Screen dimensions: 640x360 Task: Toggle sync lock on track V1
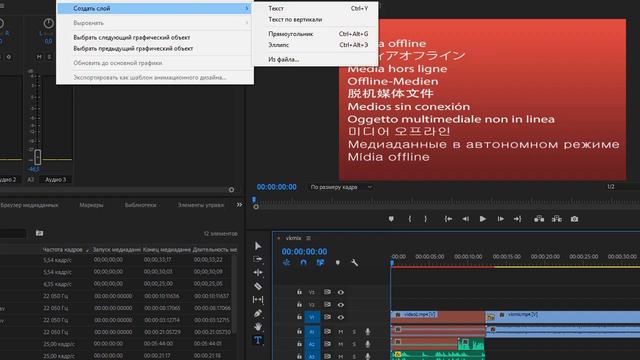[x=327, y=317]
